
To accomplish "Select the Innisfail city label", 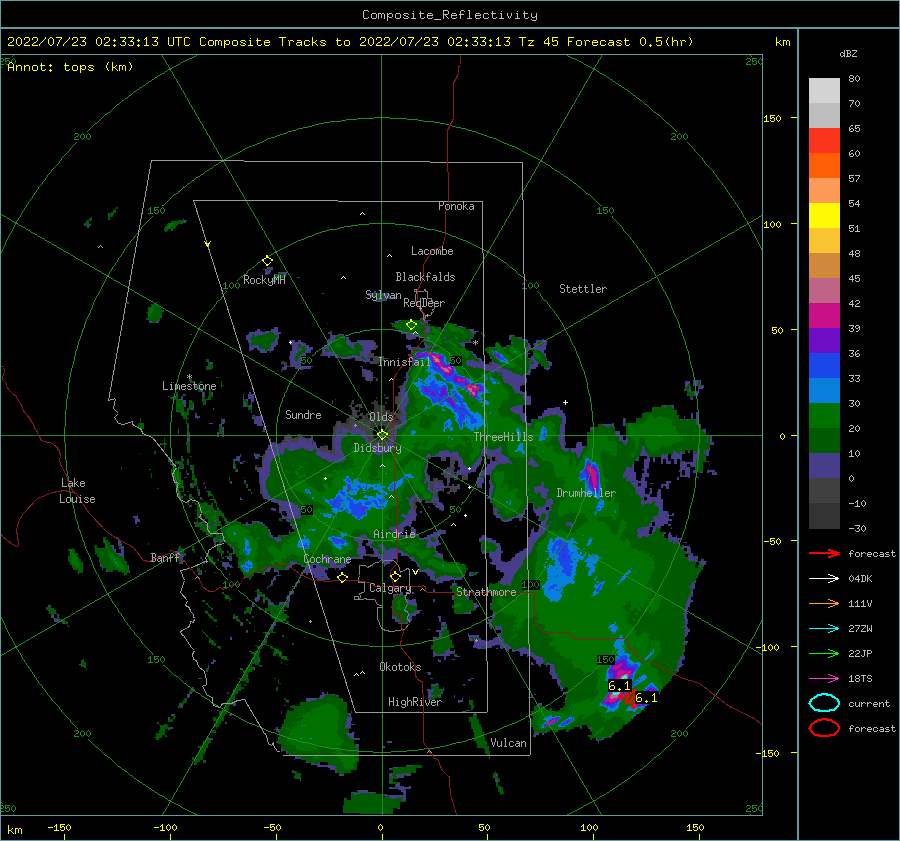I will 404,362.
